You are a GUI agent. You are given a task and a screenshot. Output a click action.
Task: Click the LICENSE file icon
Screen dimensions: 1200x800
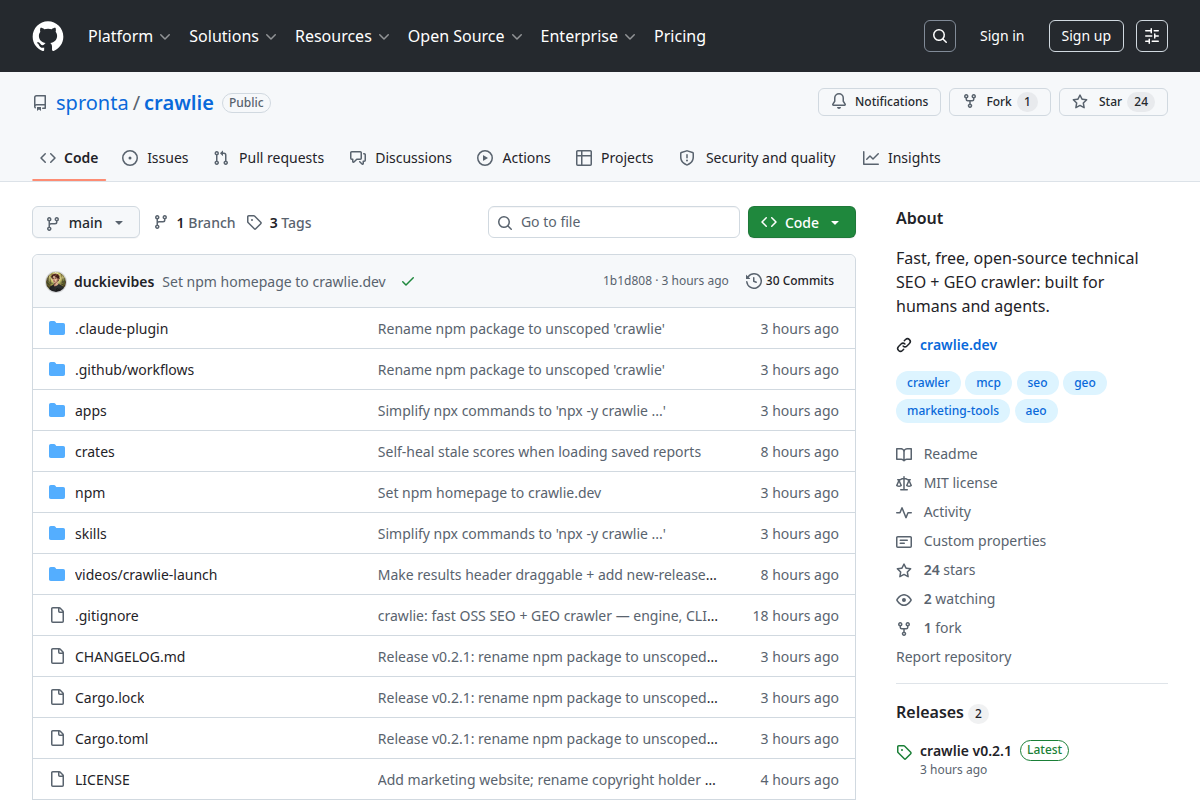[57, 779]
